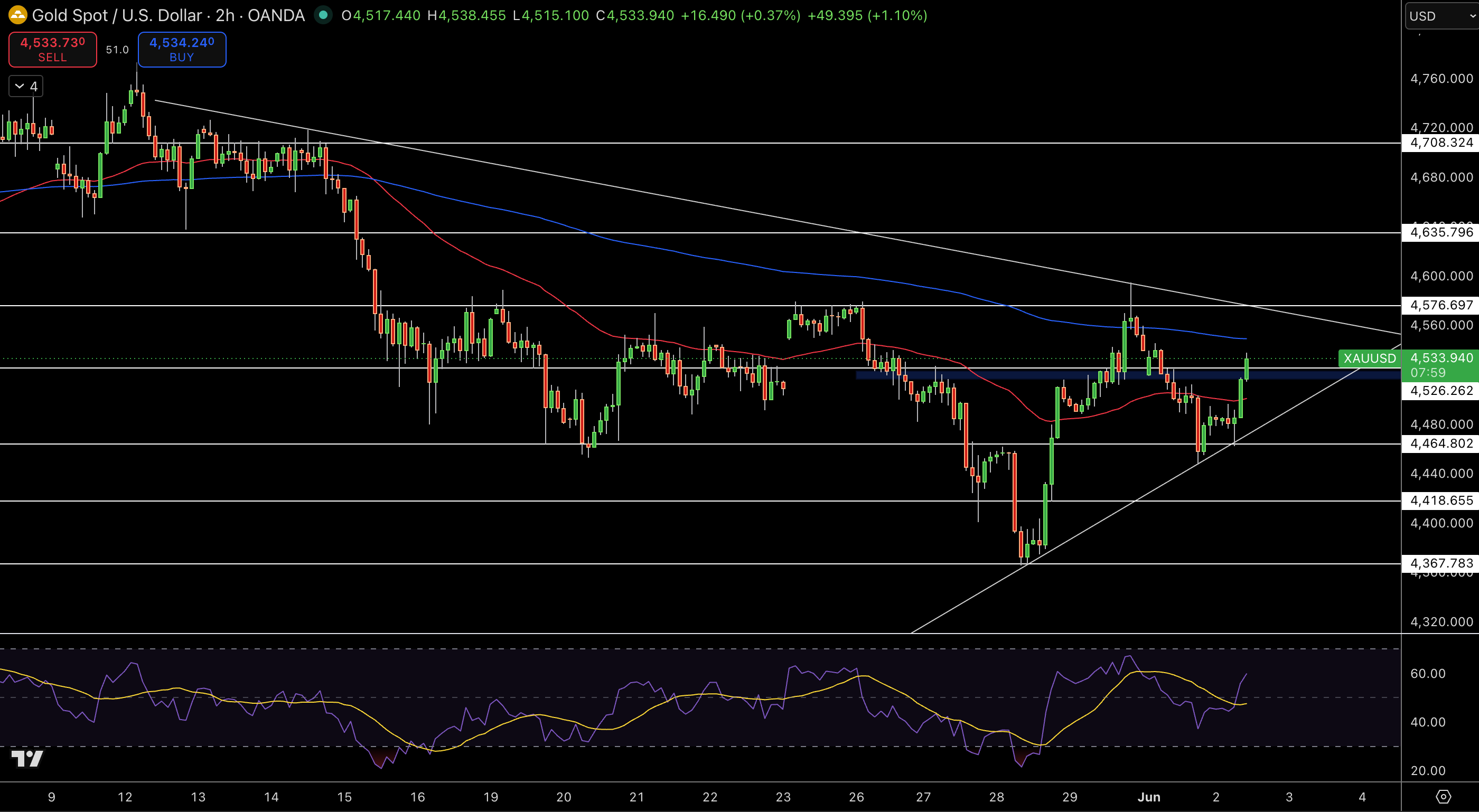Click the low price value L4,515.100

551,15
